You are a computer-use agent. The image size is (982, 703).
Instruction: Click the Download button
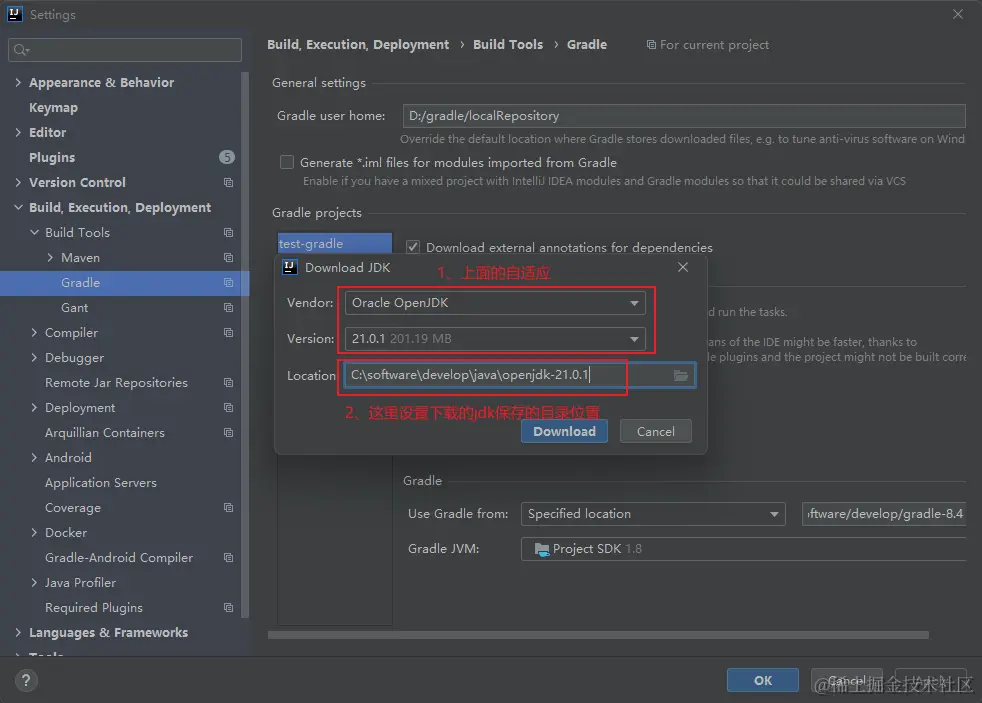(x=564, y=431)
